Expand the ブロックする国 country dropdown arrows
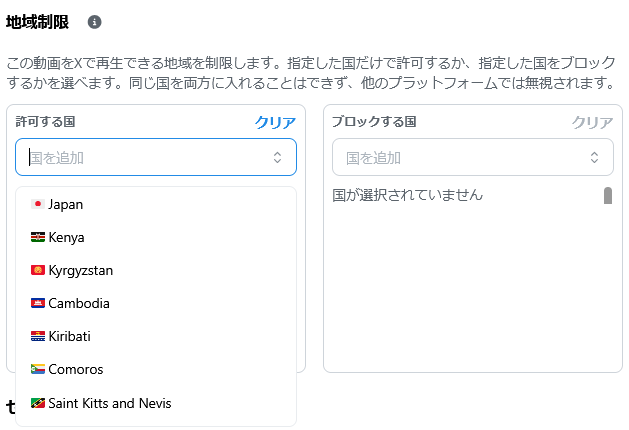Viewport: 629px width, 430px height. tap(594, 157)
